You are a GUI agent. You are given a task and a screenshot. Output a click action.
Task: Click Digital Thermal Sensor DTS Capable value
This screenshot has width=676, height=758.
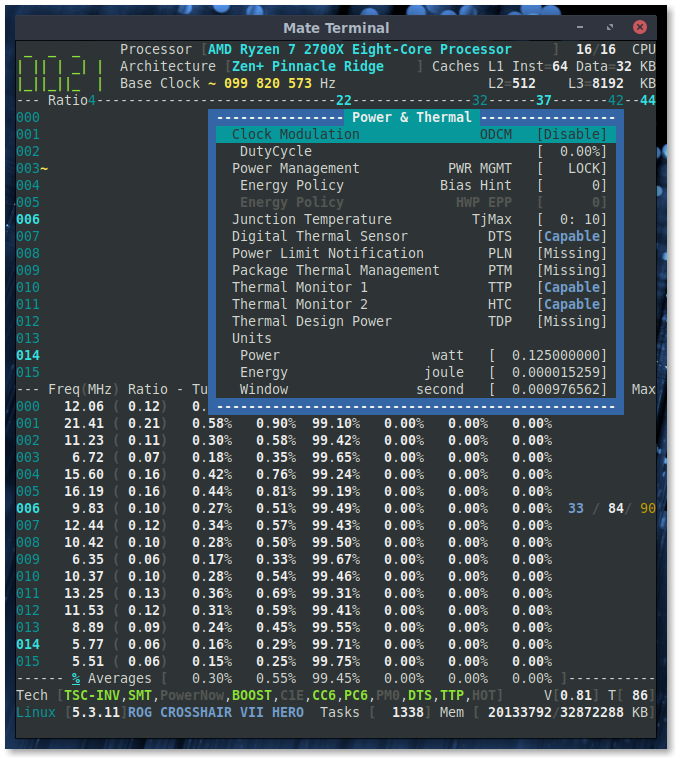[x=572, y=236]
